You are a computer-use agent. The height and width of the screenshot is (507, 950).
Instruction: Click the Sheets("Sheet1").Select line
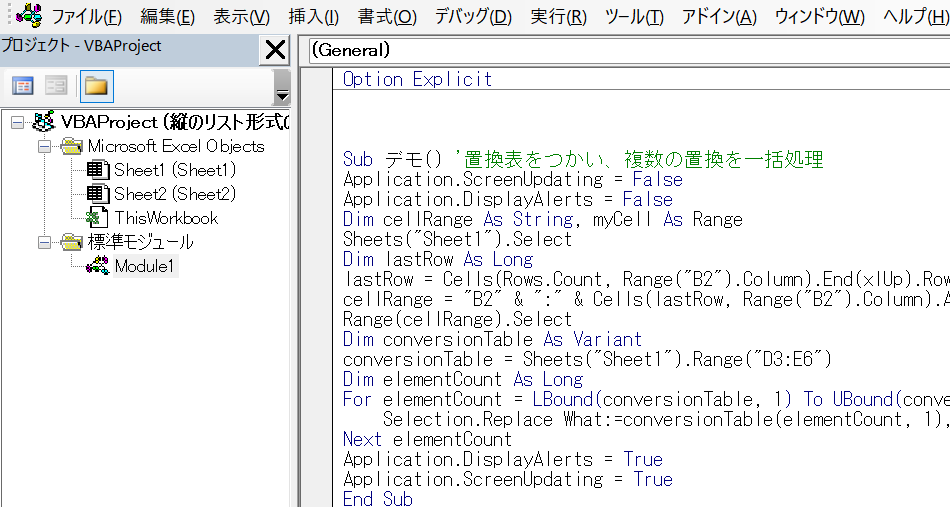(x=457, y=239)
